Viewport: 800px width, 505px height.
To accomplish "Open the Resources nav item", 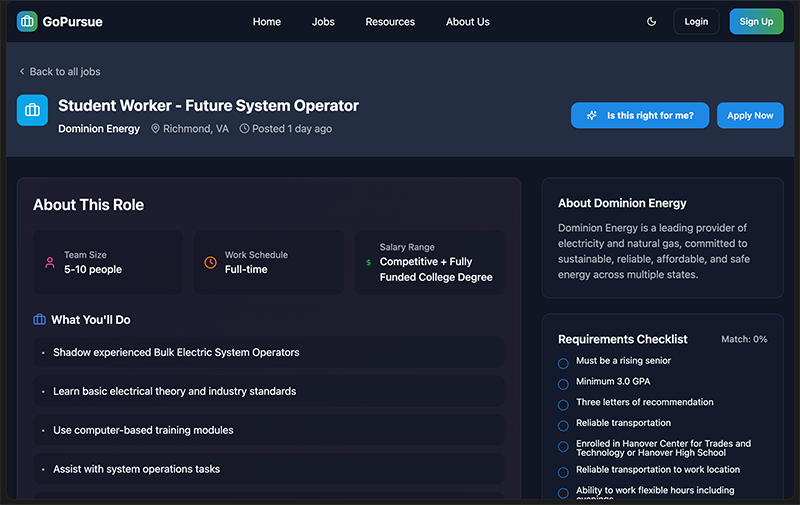I will pyautogui.click(x=390, y=22).
